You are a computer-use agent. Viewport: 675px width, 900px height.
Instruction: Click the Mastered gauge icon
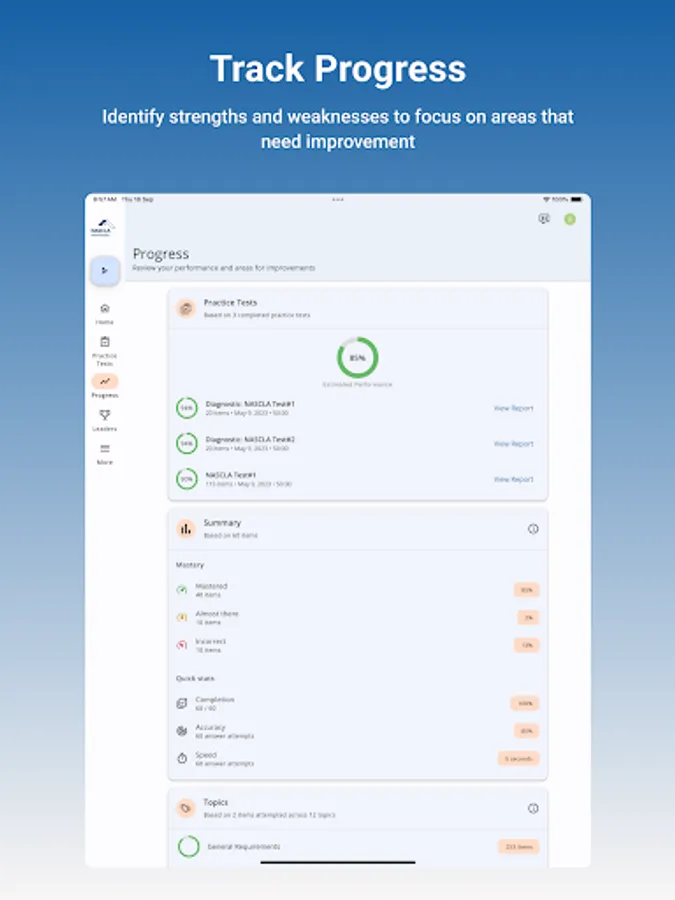[181, 589]
